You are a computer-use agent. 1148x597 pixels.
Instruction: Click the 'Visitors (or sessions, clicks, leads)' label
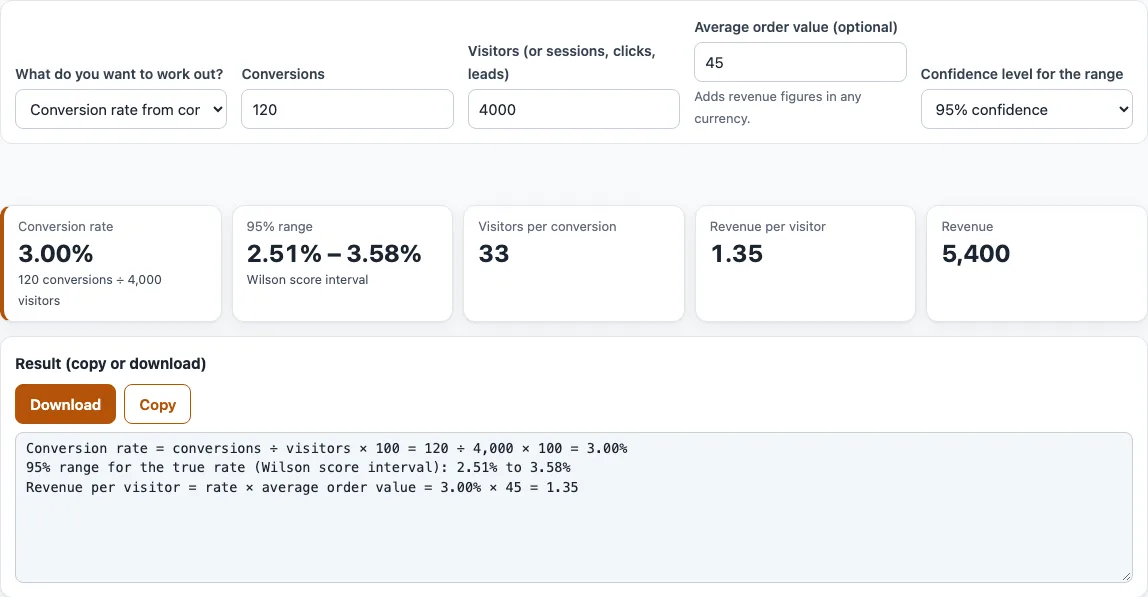tap(562, 62)
